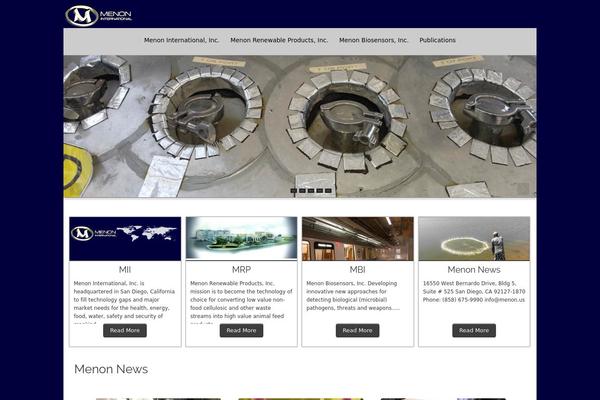The image size is (600, 400).
Task: Open the Menon Renewable Products, Inc. menu item
Action: point(279,40)
